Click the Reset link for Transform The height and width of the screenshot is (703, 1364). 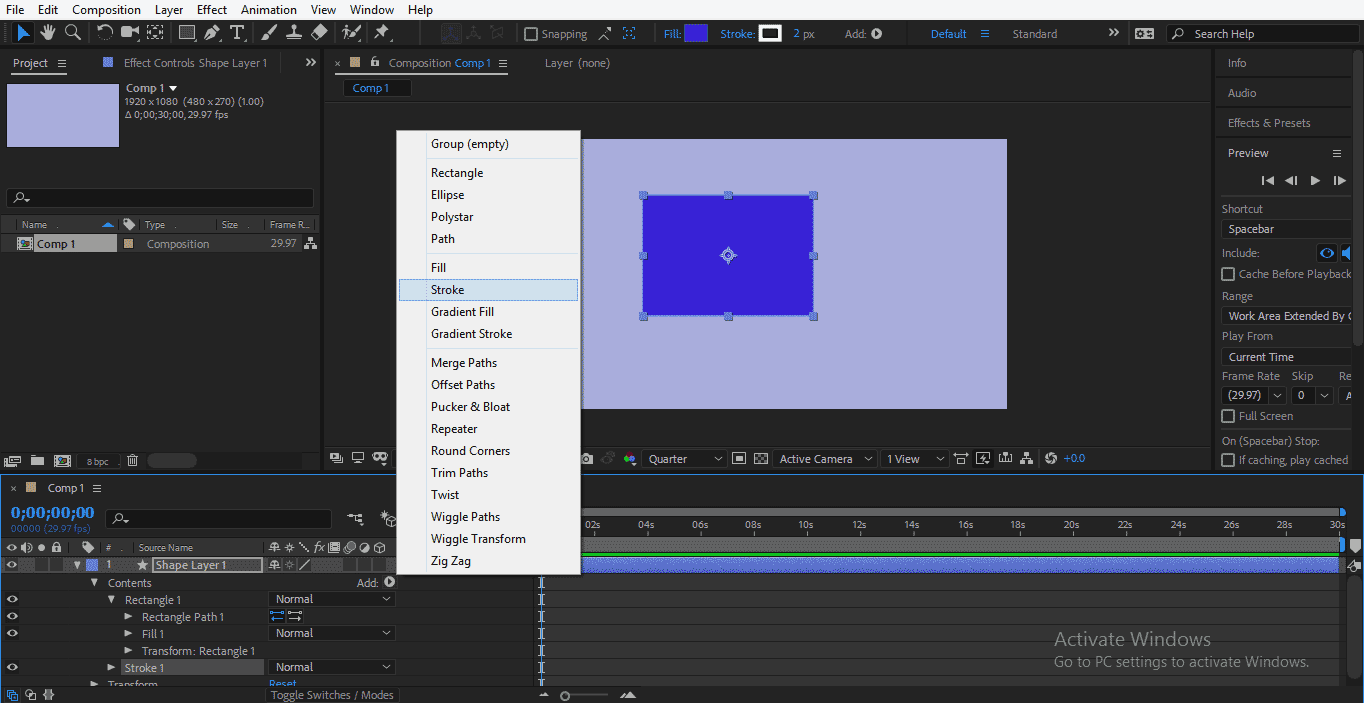[282, 682]
